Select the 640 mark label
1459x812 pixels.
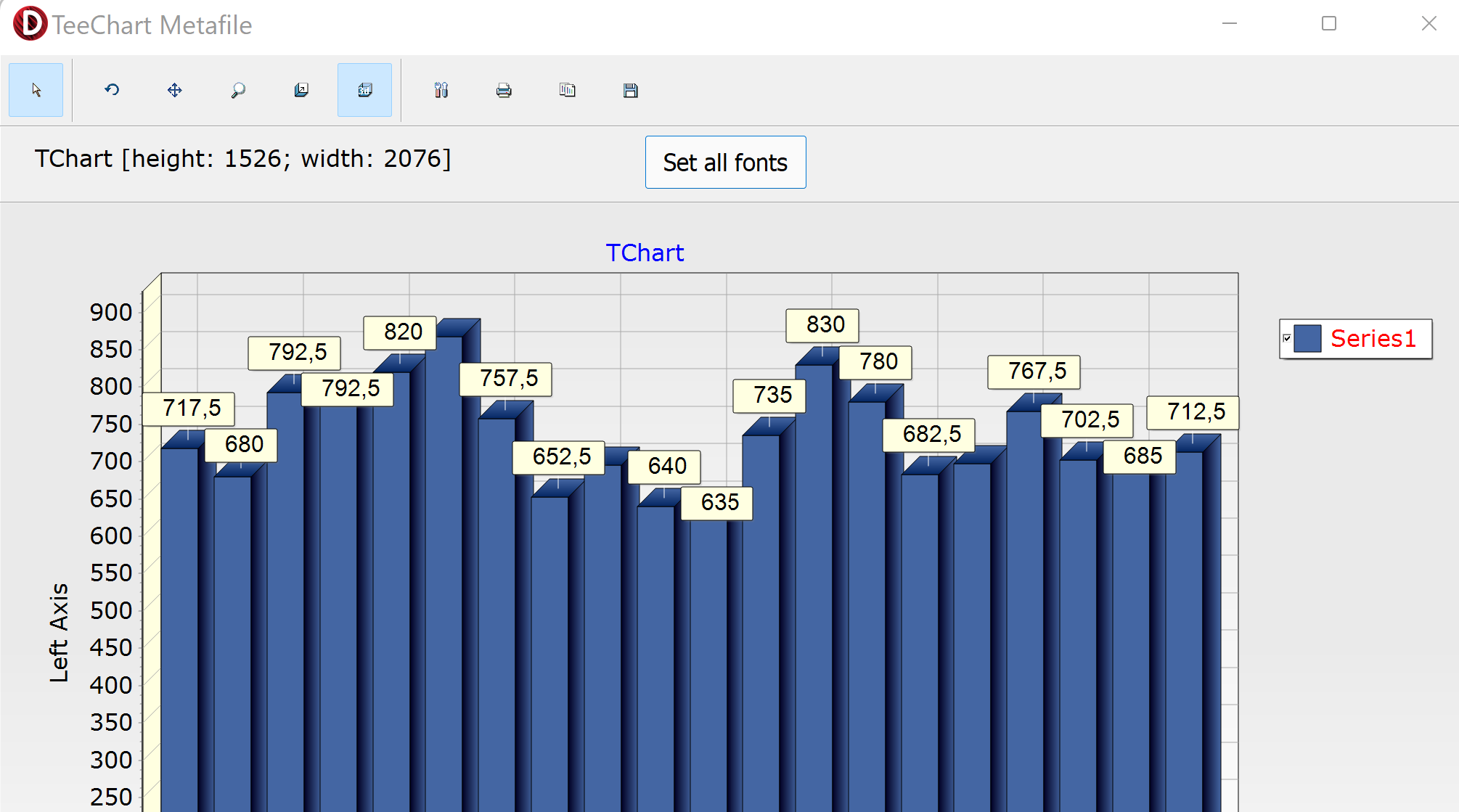[664, 467]
